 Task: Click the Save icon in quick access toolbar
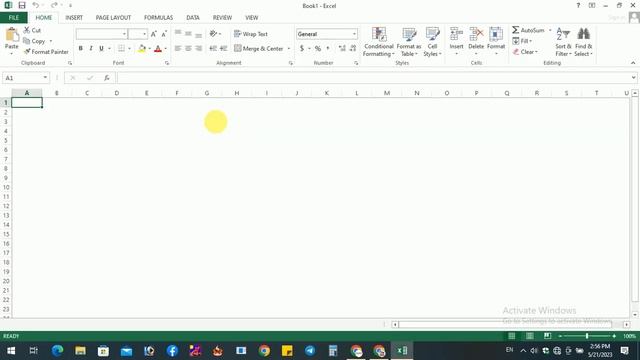pos(22,5)
